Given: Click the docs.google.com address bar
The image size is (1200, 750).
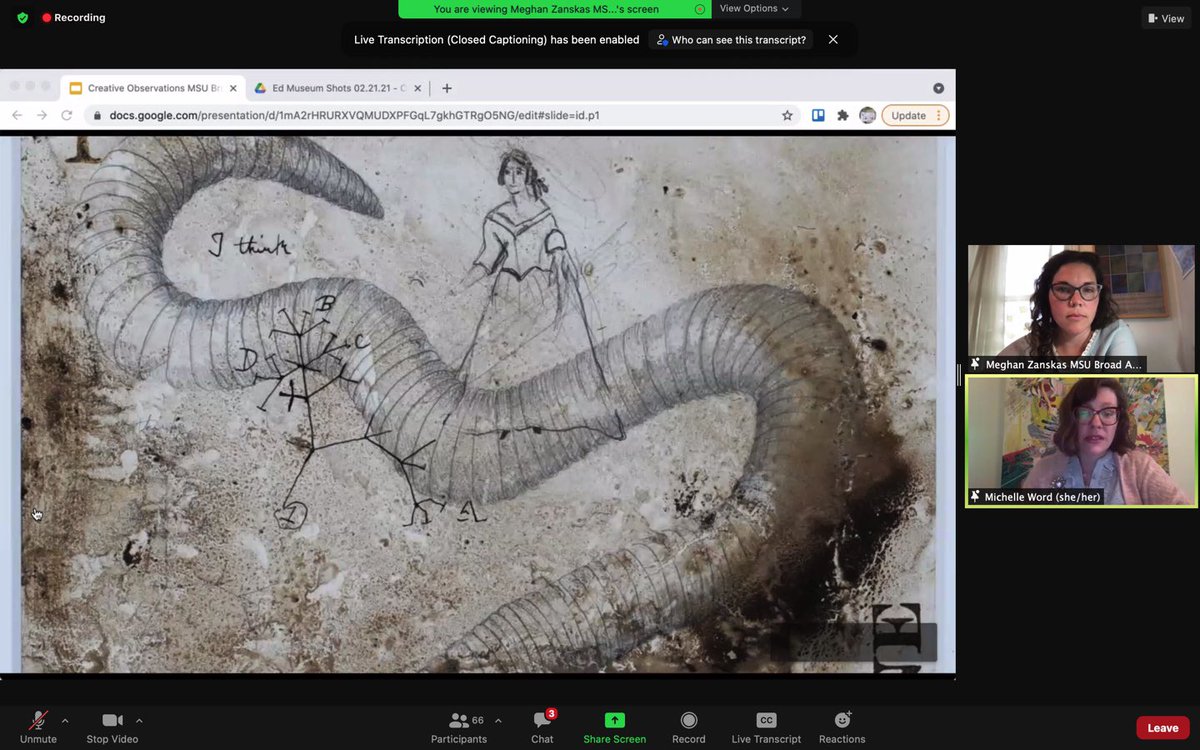Looking at the screenshot, I should (443, 115).
